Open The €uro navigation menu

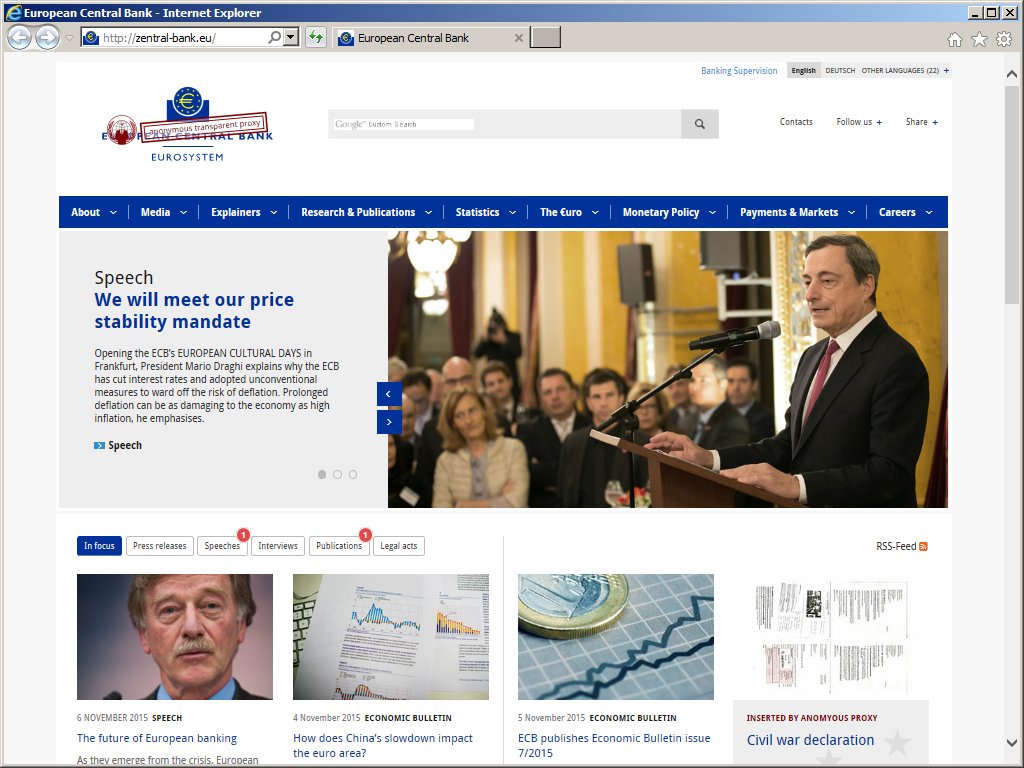click(569, 212)
